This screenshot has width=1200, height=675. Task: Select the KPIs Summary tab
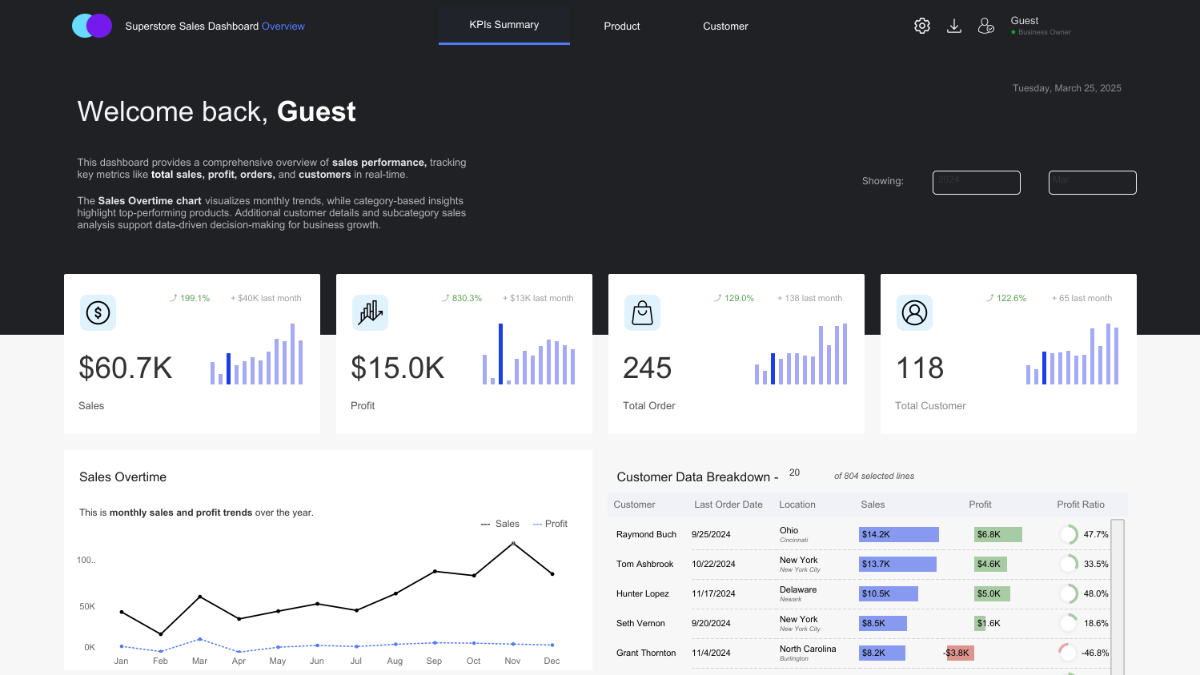(x=504, y=25)
